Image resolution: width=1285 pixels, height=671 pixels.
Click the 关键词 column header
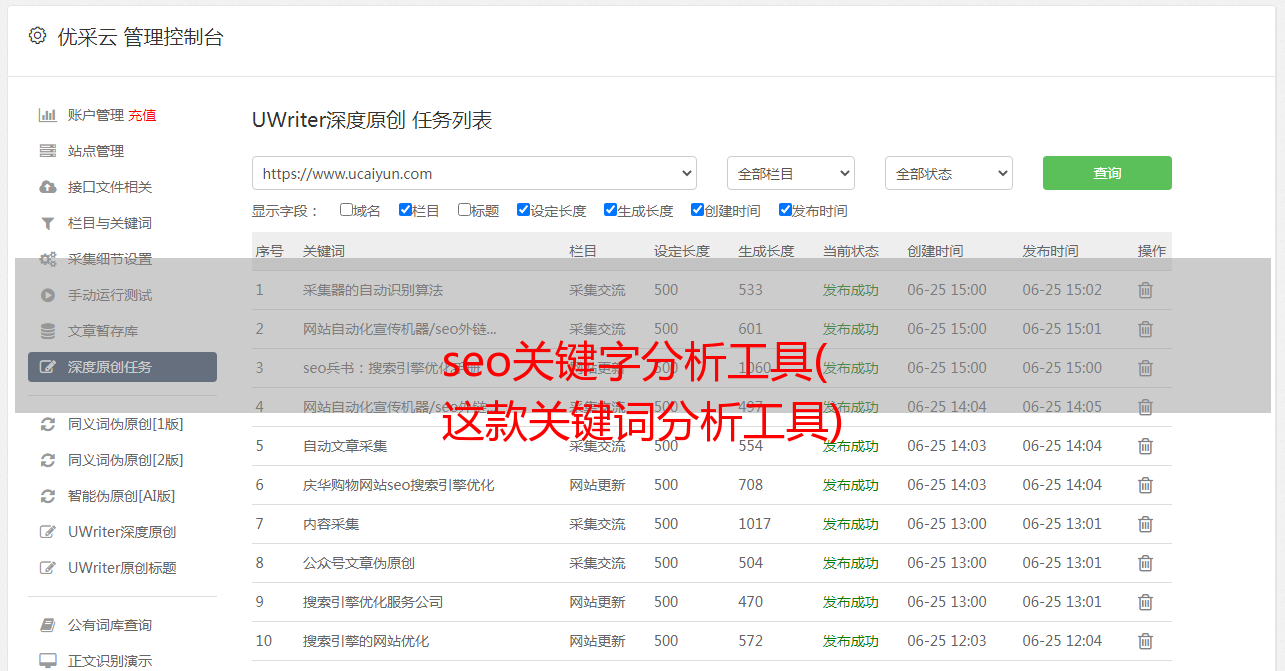(x=324, y=251)
